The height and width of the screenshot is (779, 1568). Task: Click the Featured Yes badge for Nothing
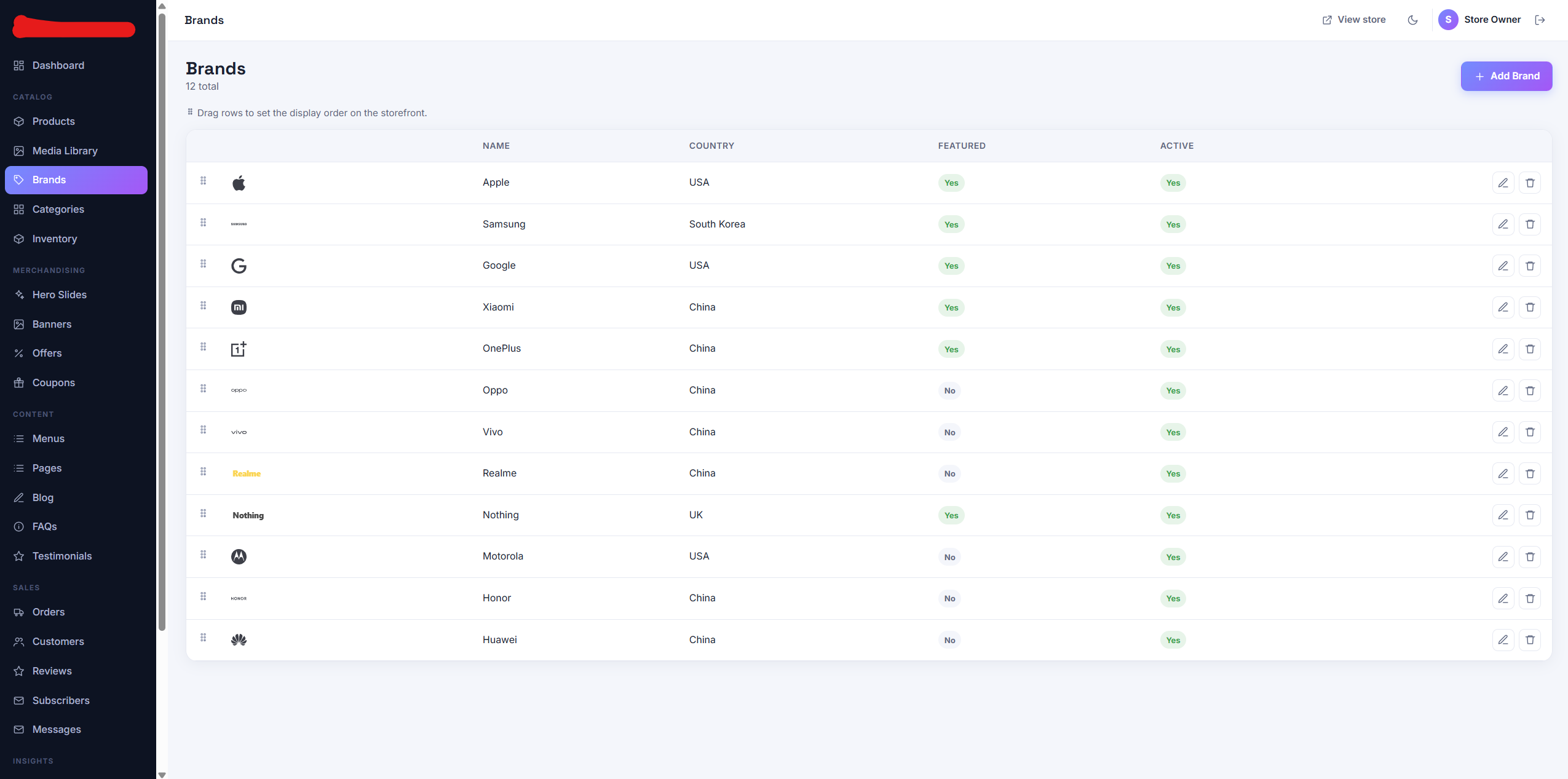pos(951,516)
